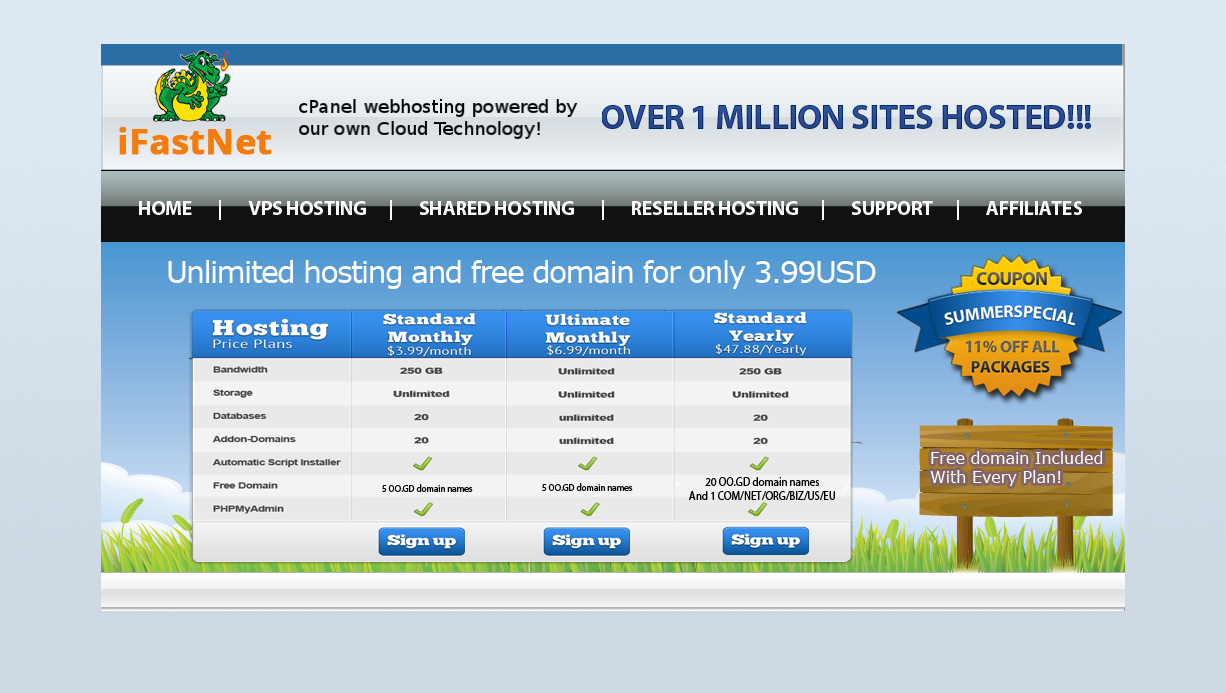1226x693 pixels.
Task: Go to VPS HOSTING page
Action: 307,209
